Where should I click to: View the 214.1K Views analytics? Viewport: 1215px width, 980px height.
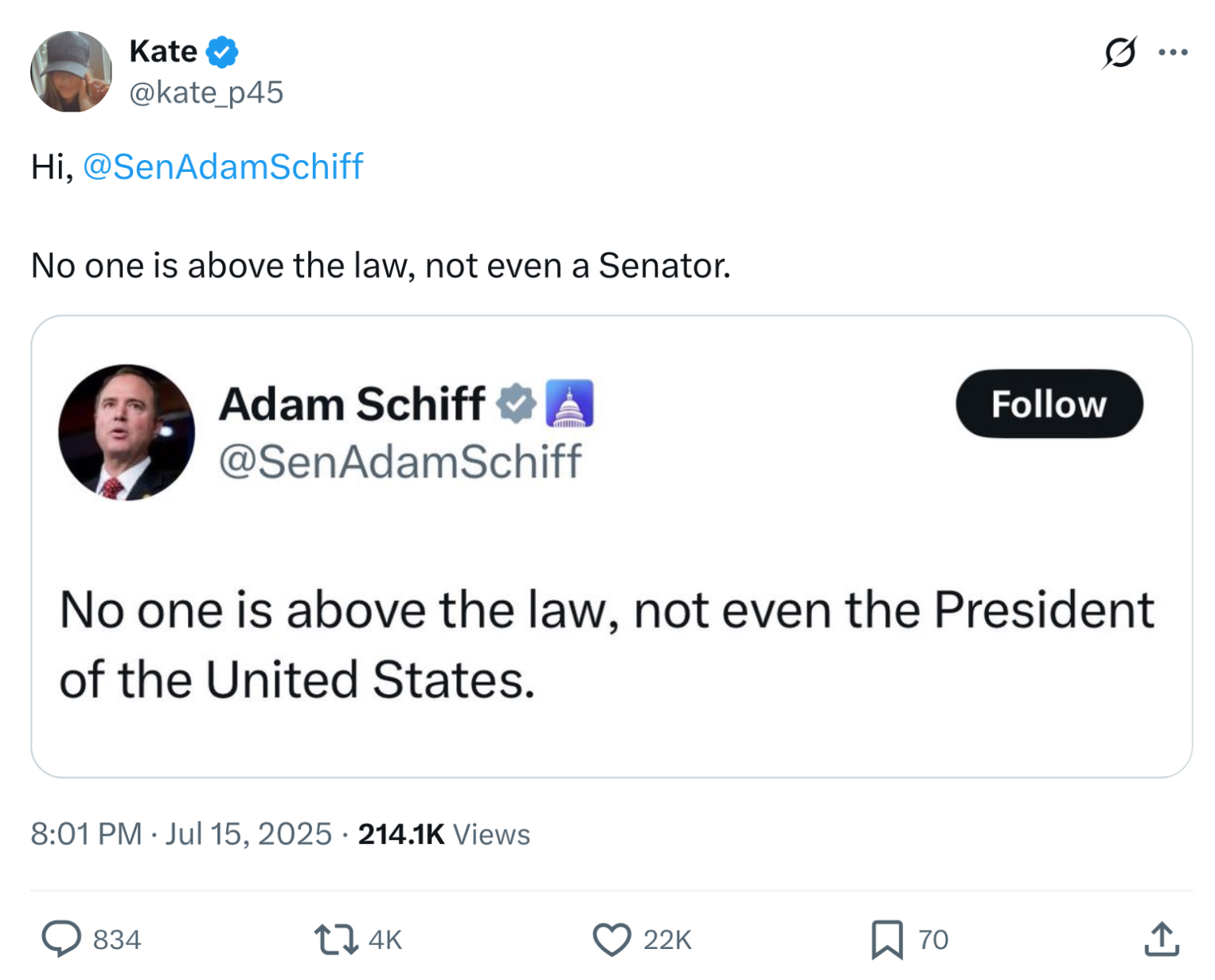tap(443, 834)
